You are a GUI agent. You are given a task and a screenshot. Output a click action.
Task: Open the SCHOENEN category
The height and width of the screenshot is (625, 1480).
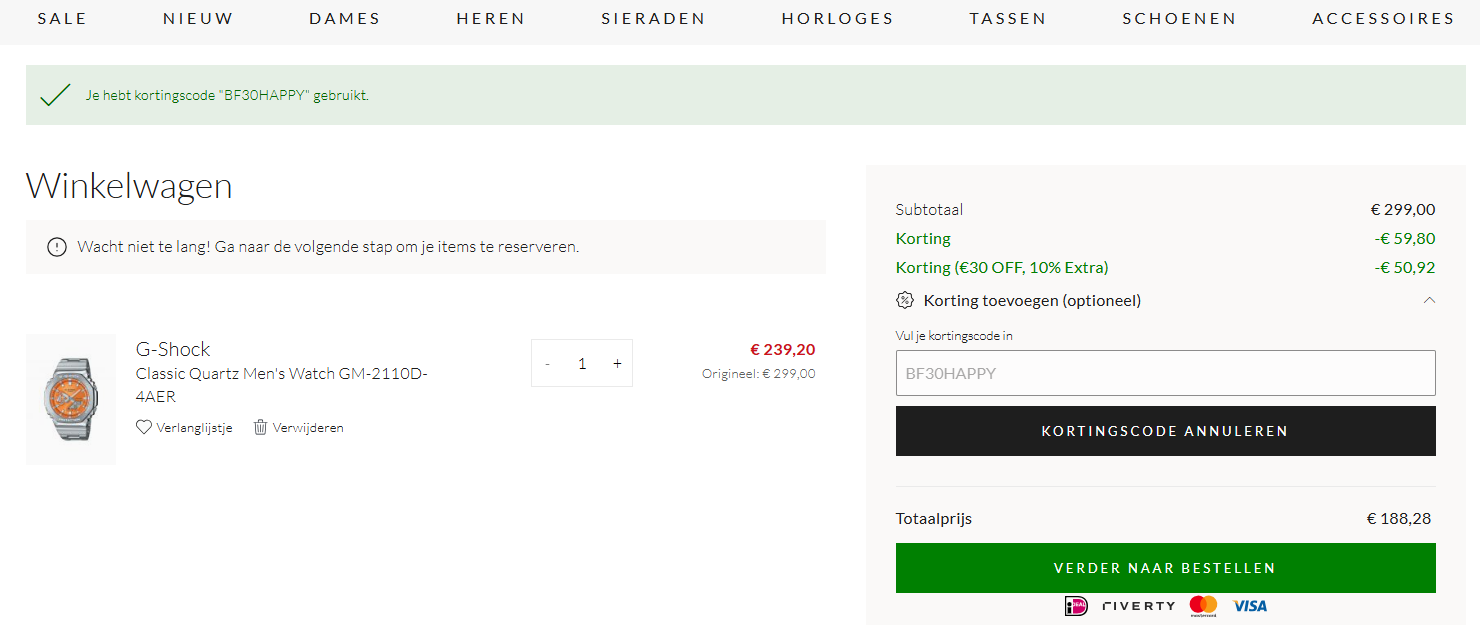(x=1179, y=19)
